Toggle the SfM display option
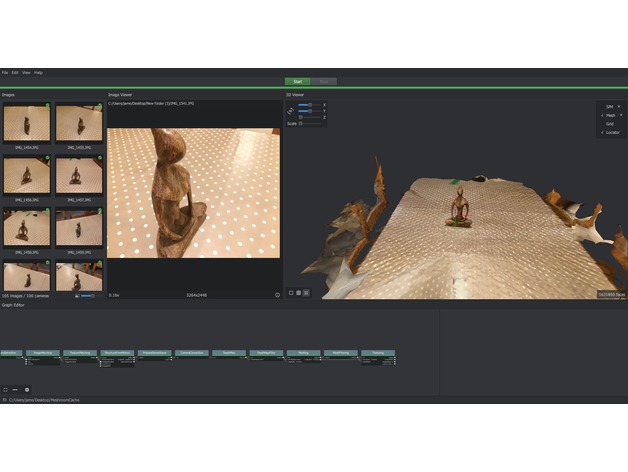This screenshot has height=472, width=628. [x=609, y=106]
